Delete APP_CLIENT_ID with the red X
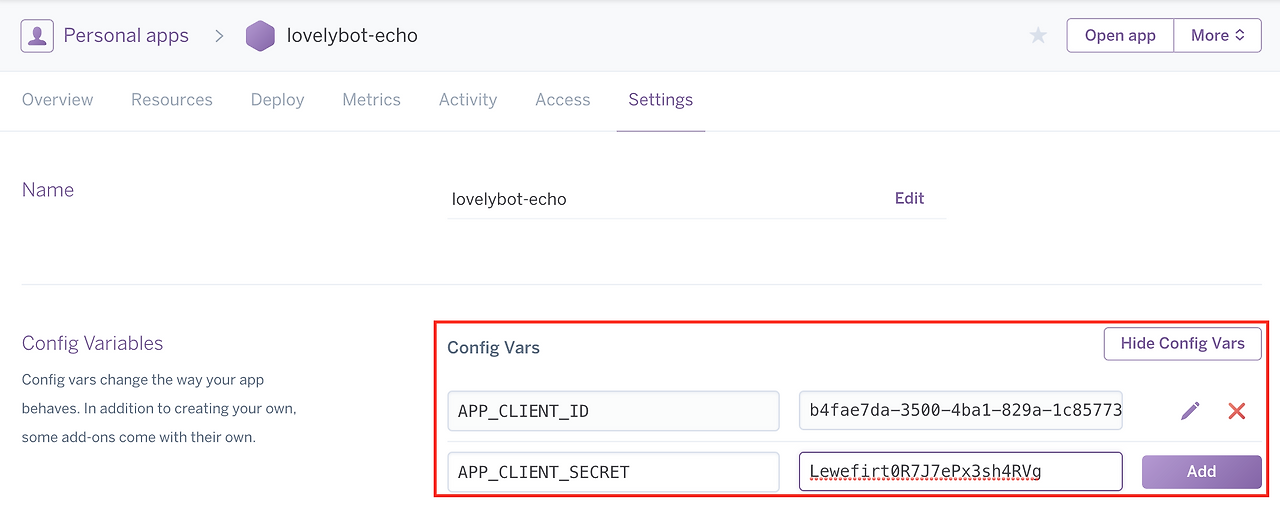1280x508 pixels. (x=1237, y=411)
